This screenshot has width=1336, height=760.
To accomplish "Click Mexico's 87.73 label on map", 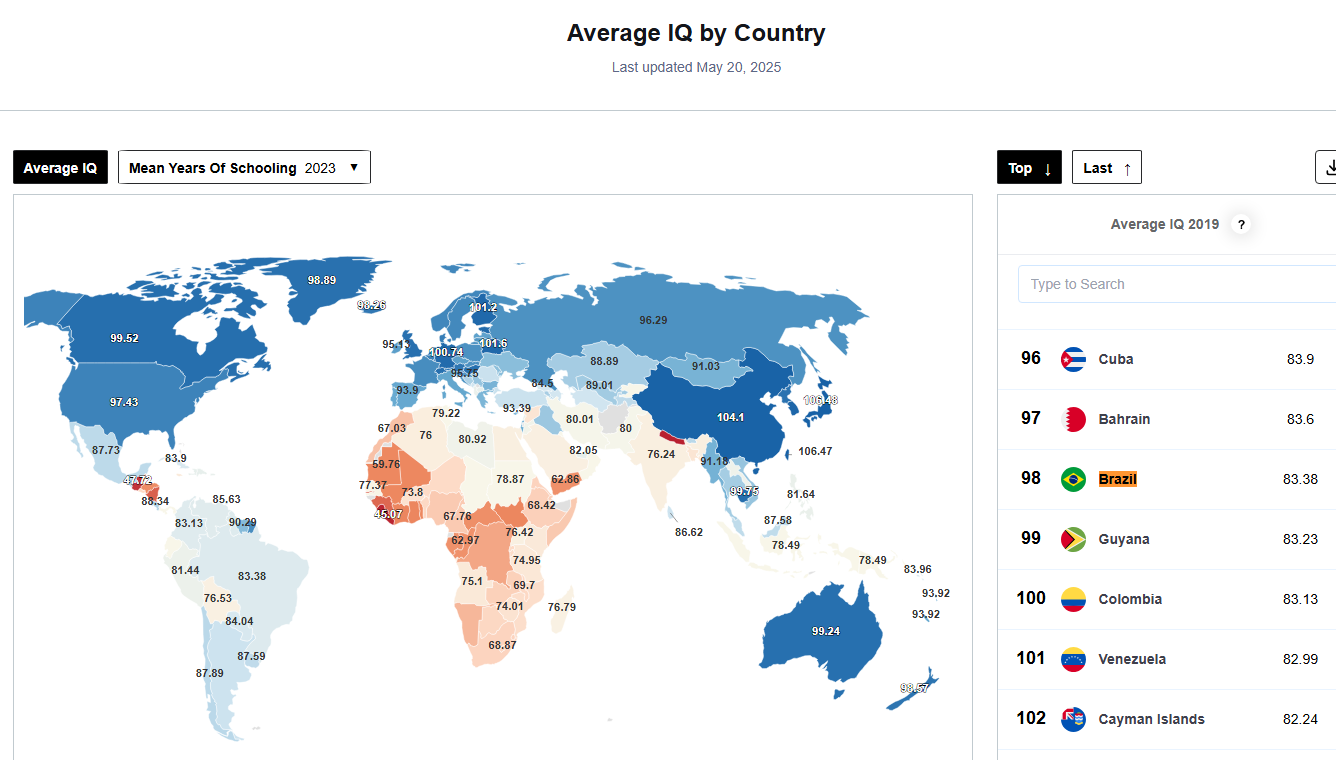I will pos(106,450).
